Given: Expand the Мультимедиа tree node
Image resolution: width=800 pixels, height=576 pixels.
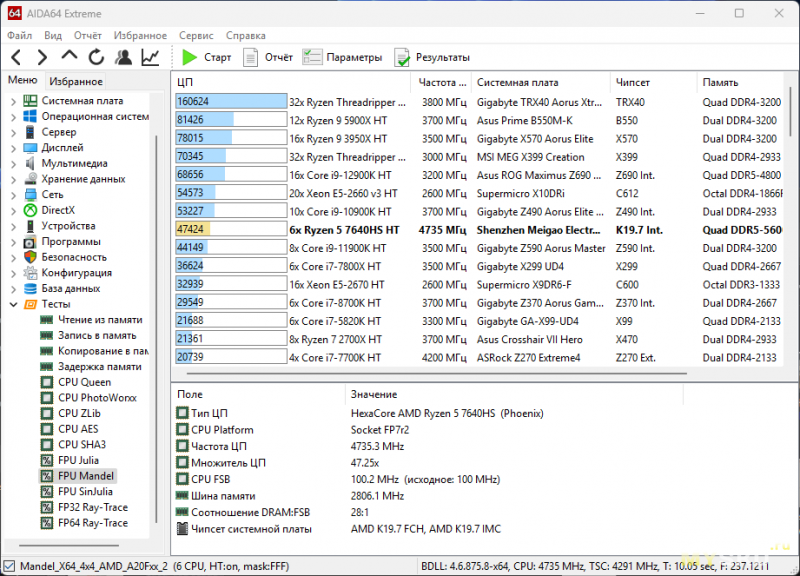Looking at the screenshot, I should (13, 164).
